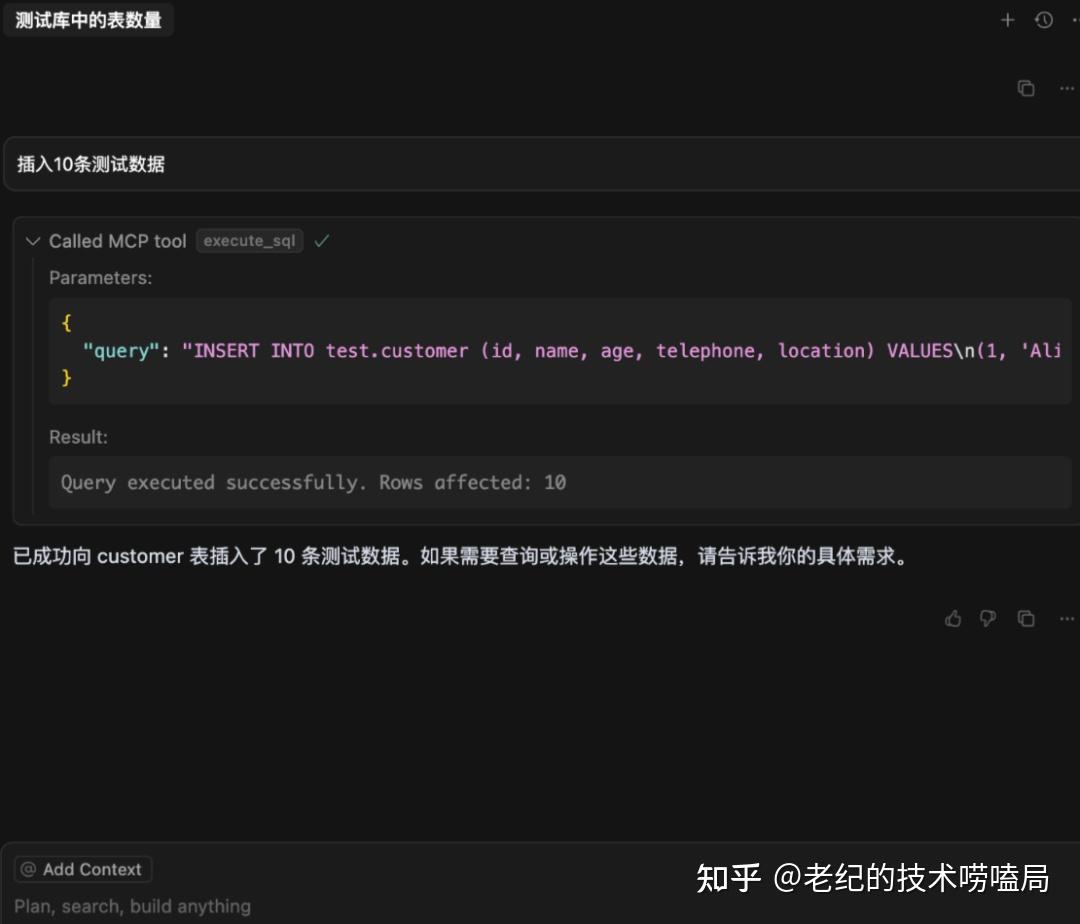Click the green success checkmark
The height and width of the screenshot is (924, 1080).
pyautogui.click(x=322, y=241)
